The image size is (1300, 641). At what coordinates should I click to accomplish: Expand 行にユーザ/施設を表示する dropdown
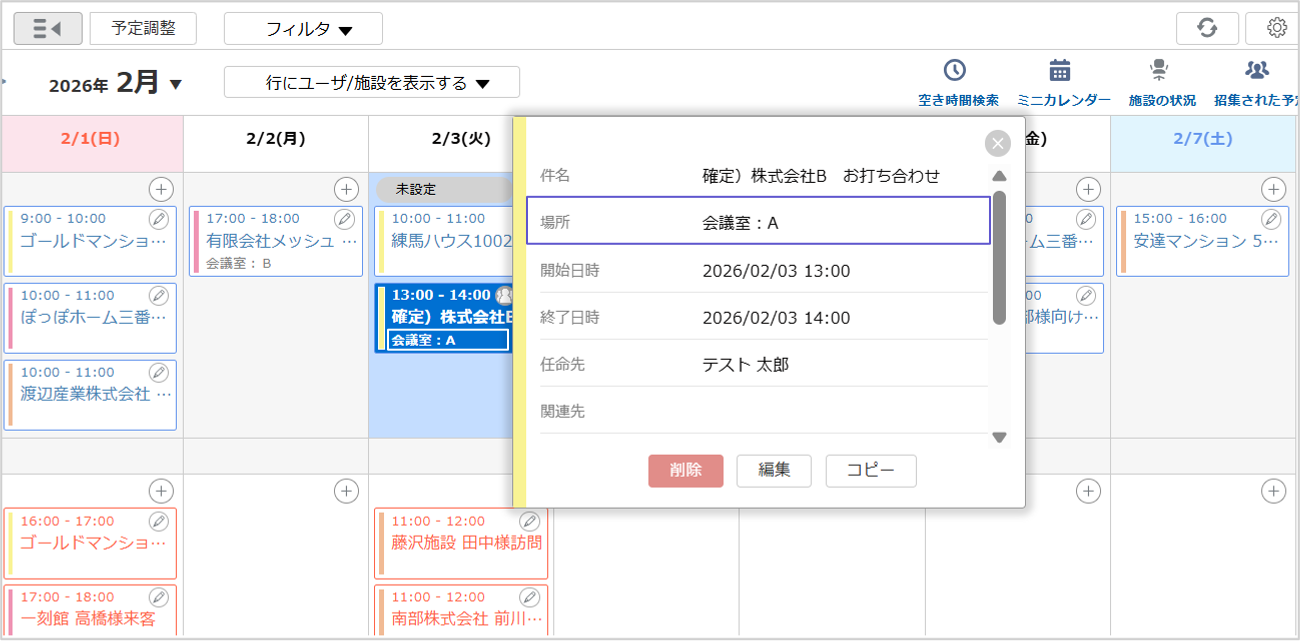pyautogui.click(x=371, y=83)
